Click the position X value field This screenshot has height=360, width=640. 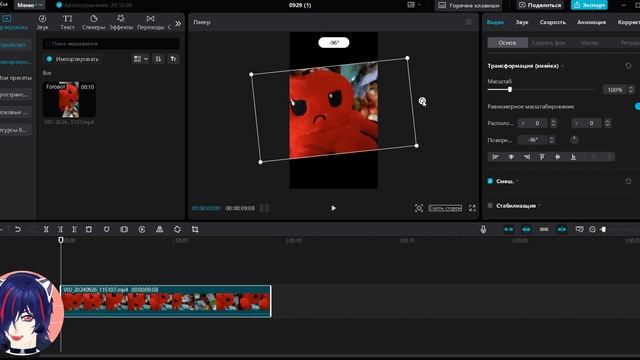click(533, 123)
